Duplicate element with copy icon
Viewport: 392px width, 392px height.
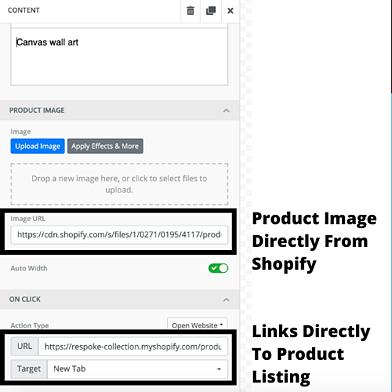pos(211,11)
